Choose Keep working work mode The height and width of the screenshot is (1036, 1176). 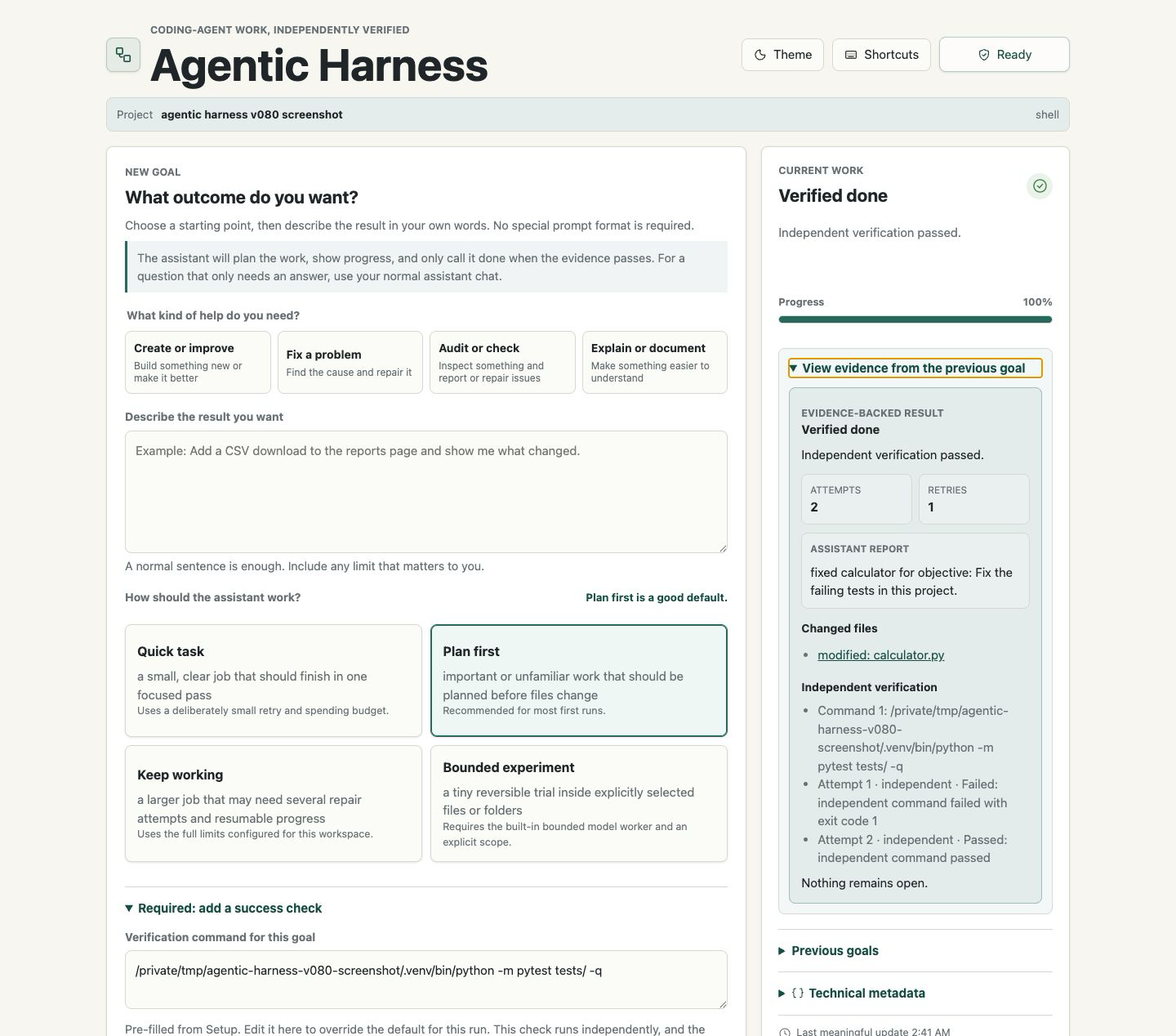[274, 803]
